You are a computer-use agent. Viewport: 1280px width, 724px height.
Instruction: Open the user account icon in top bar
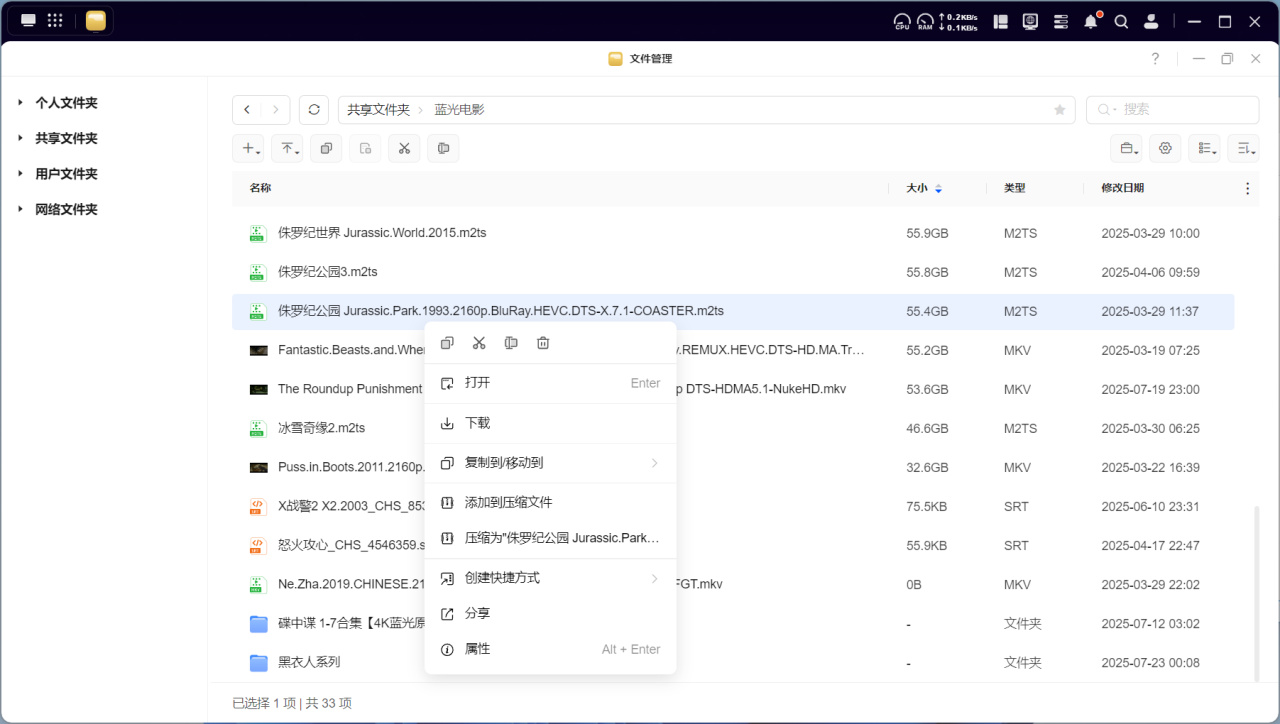click(1151, 21)
